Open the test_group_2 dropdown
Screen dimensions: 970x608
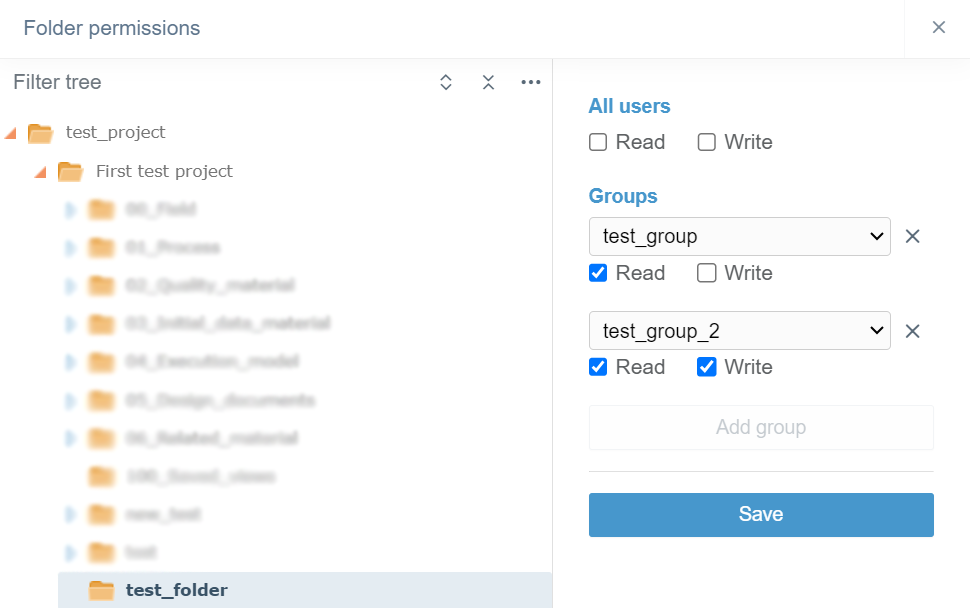click(x=739, y=331)
